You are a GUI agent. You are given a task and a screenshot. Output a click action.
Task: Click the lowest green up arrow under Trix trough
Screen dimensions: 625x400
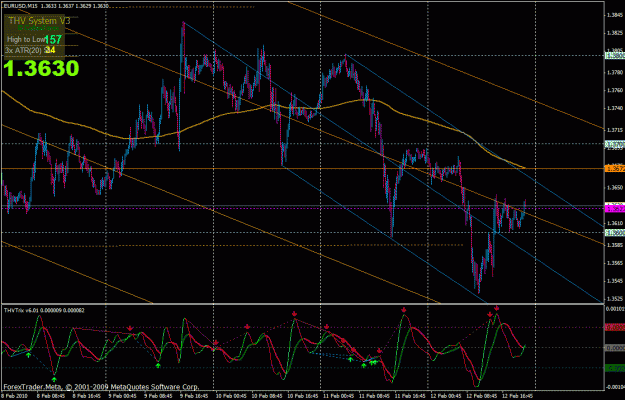[54, 379]
